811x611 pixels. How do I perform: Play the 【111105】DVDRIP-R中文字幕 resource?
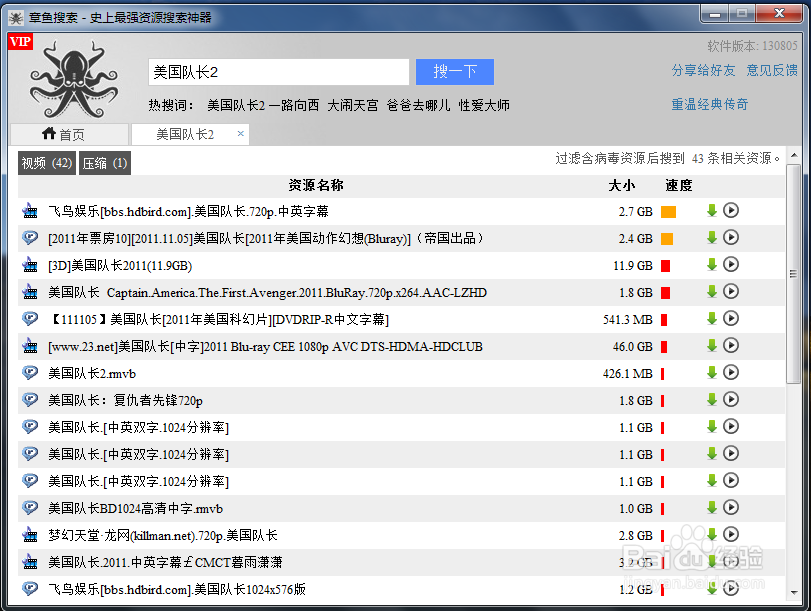click(x=731, y=318)
